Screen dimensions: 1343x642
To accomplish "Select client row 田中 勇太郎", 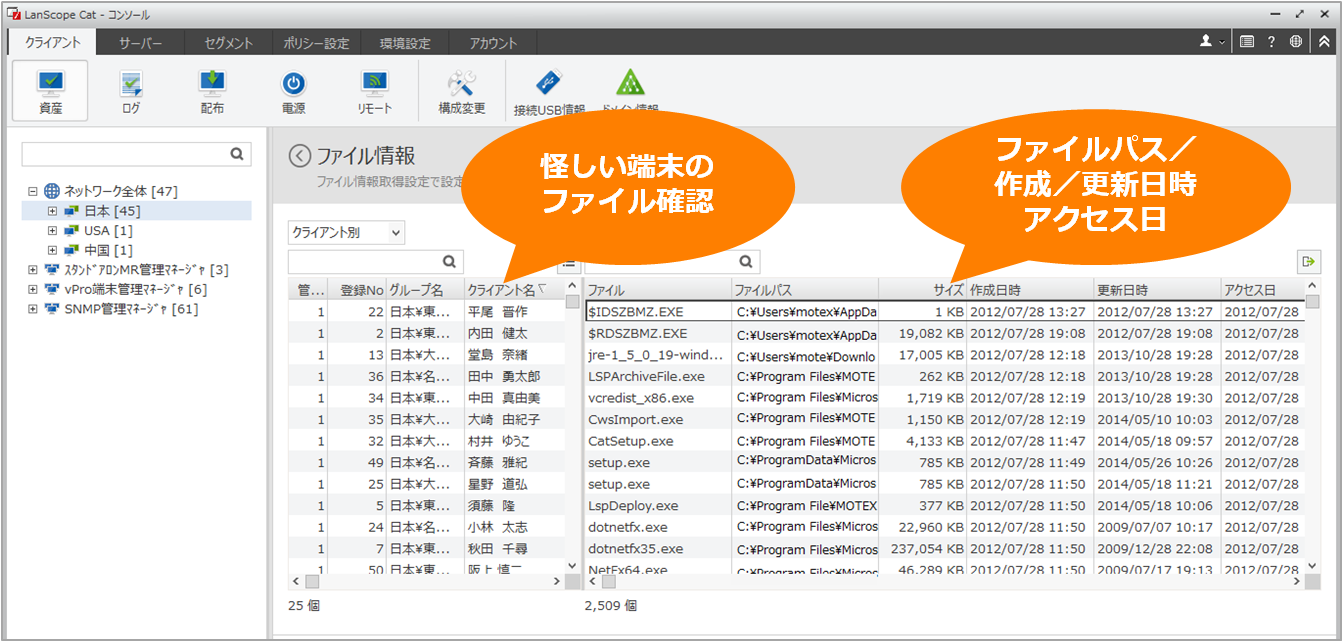I will click(x=427, y=376).
